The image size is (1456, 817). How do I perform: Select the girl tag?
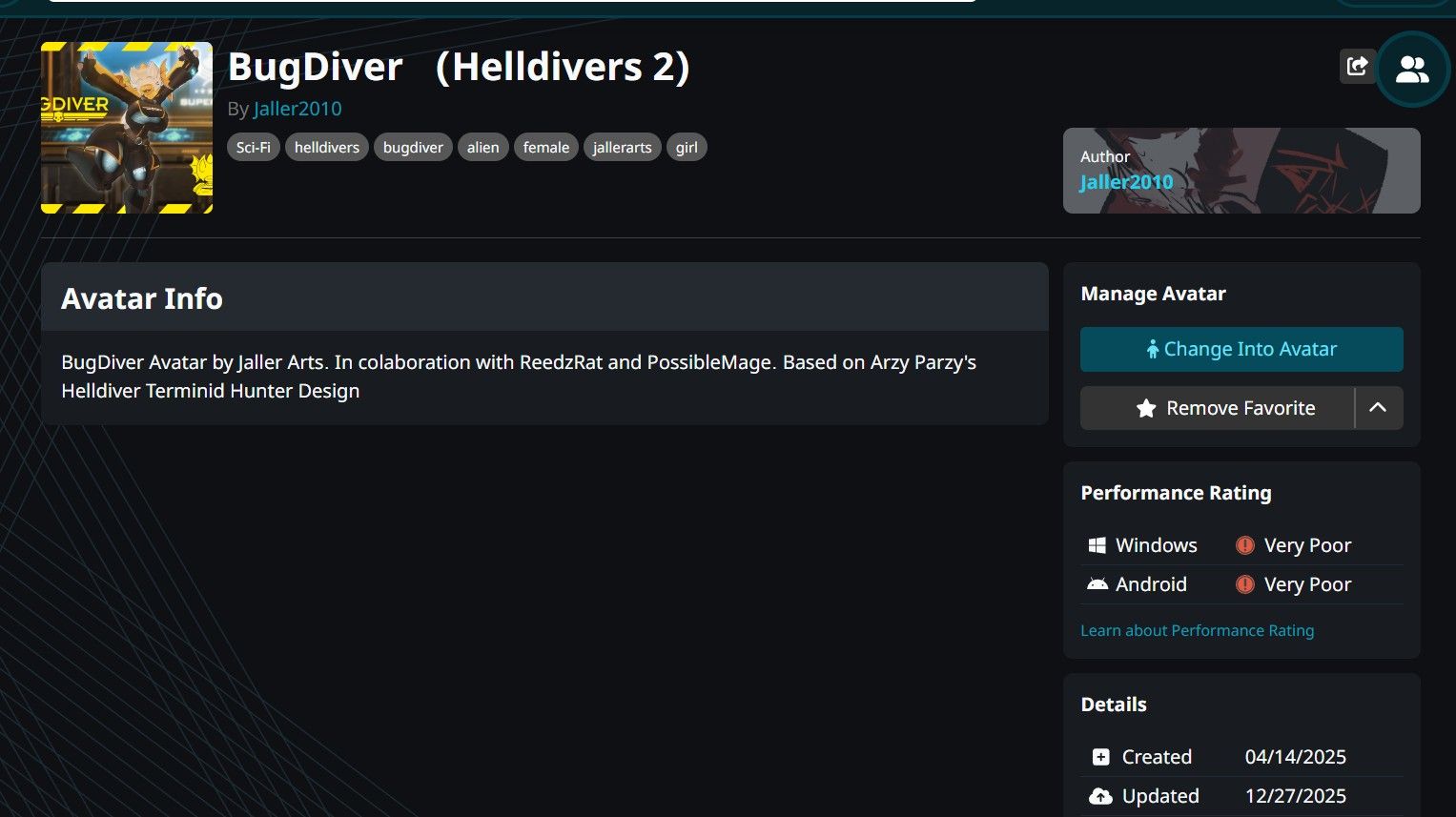[x=687, y=148]
